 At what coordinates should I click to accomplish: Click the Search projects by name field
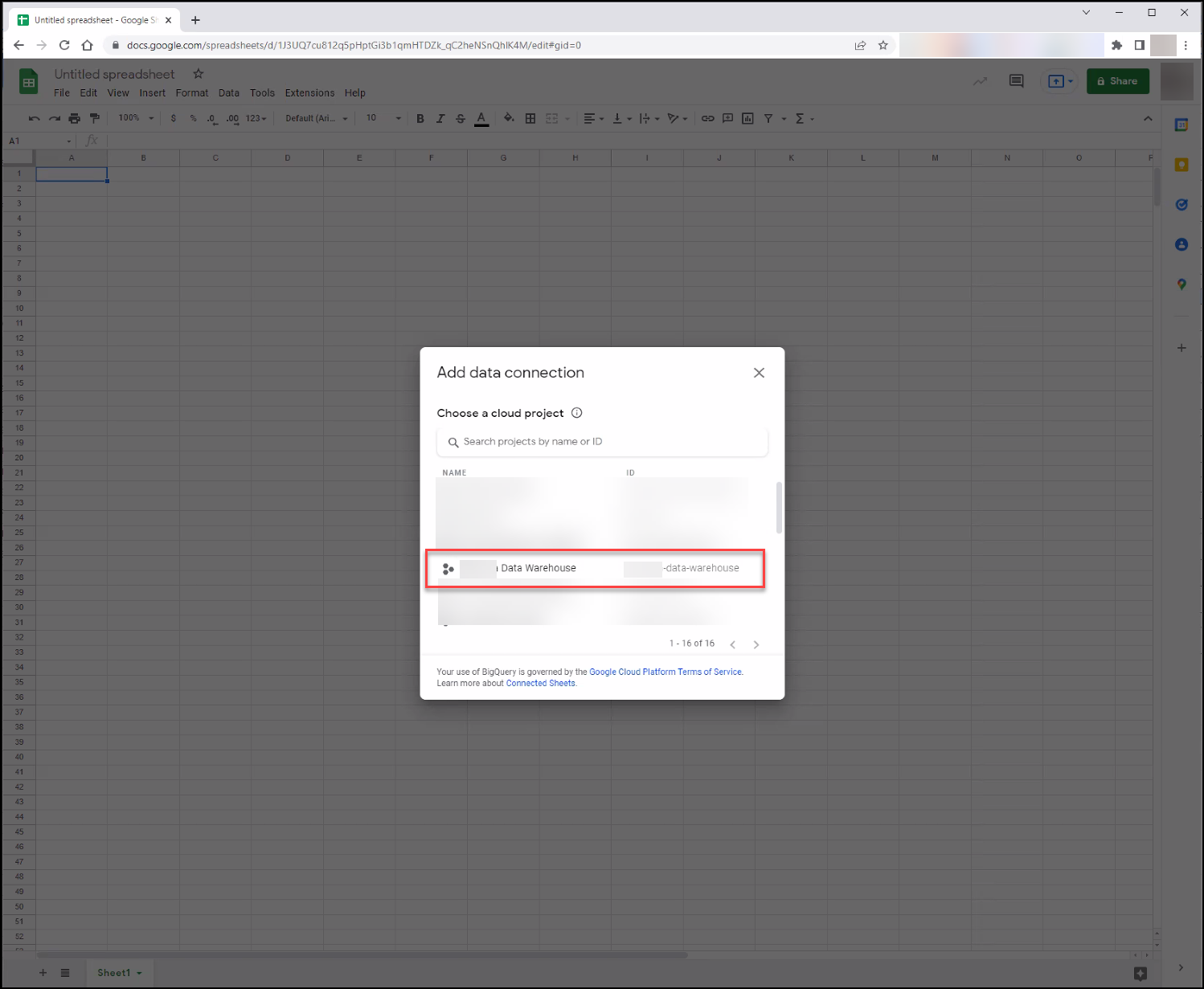(x=602, y=442)
